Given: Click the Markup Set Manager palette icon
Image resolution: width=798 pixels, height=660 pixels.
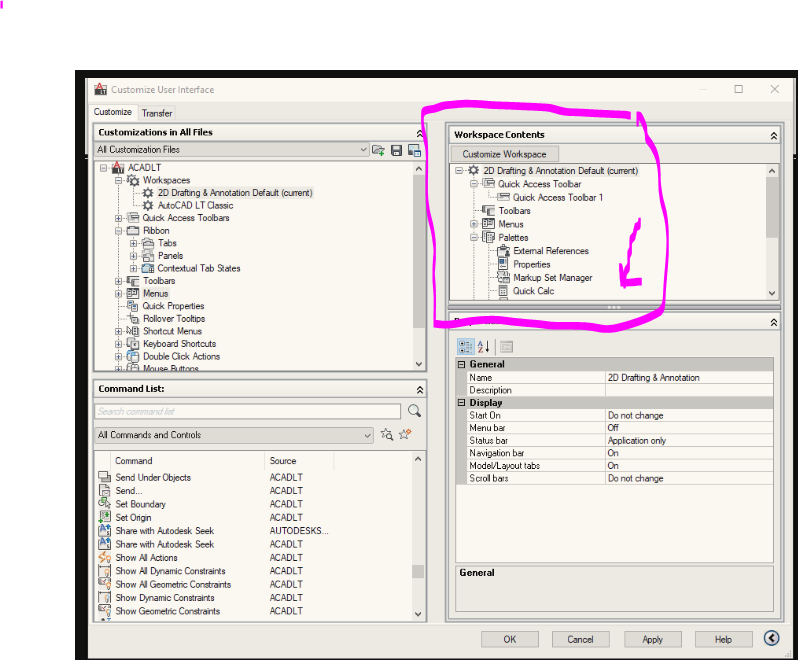Looking at the screenshot, I should pyautogui.click(x=503, y=277).
